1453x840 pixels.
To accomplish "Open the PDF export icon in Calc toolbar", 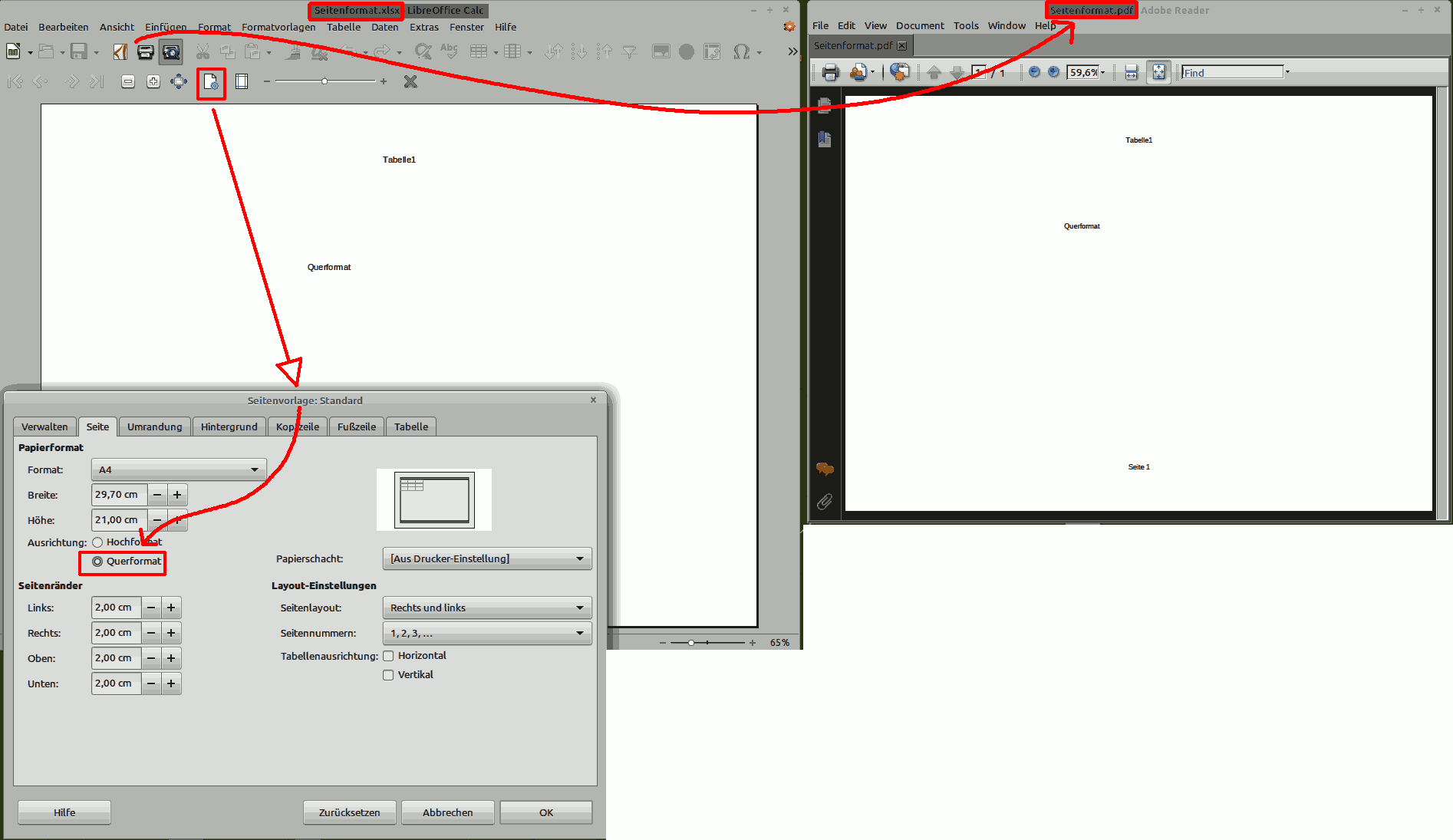I will point(119,51).
